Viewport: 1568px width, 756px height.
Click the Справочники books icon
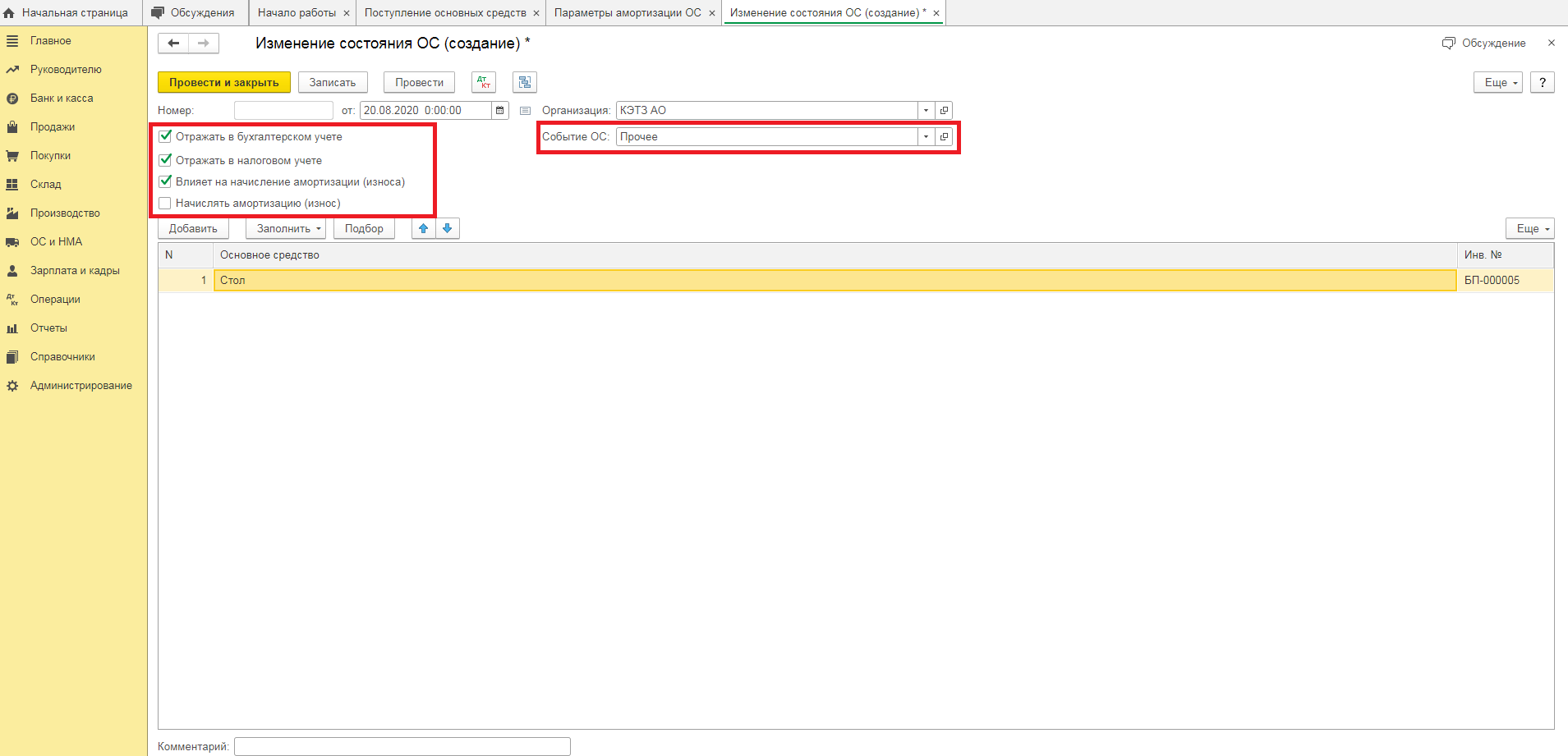12,357
